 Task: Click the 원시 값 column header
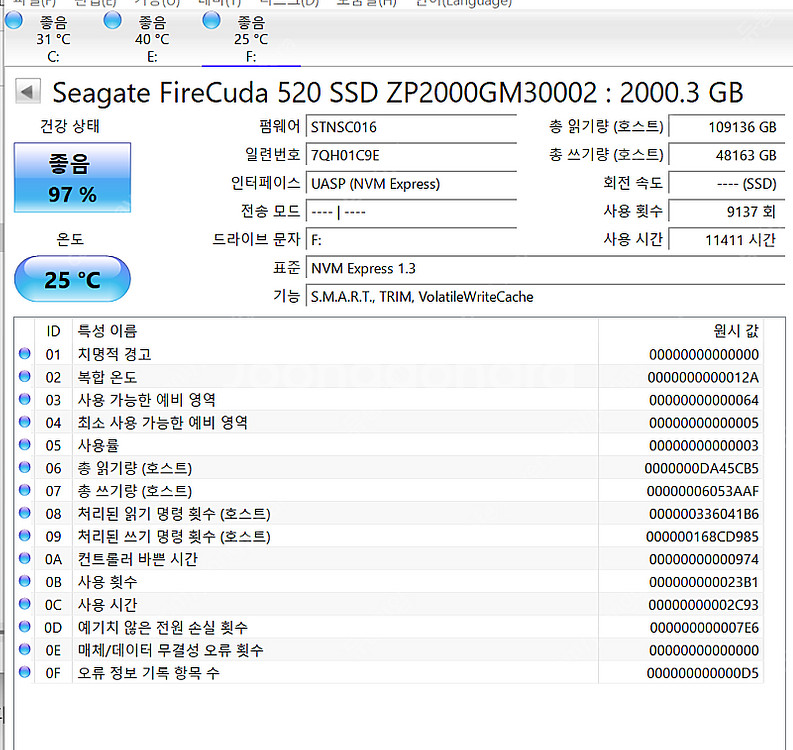[681, 331]
